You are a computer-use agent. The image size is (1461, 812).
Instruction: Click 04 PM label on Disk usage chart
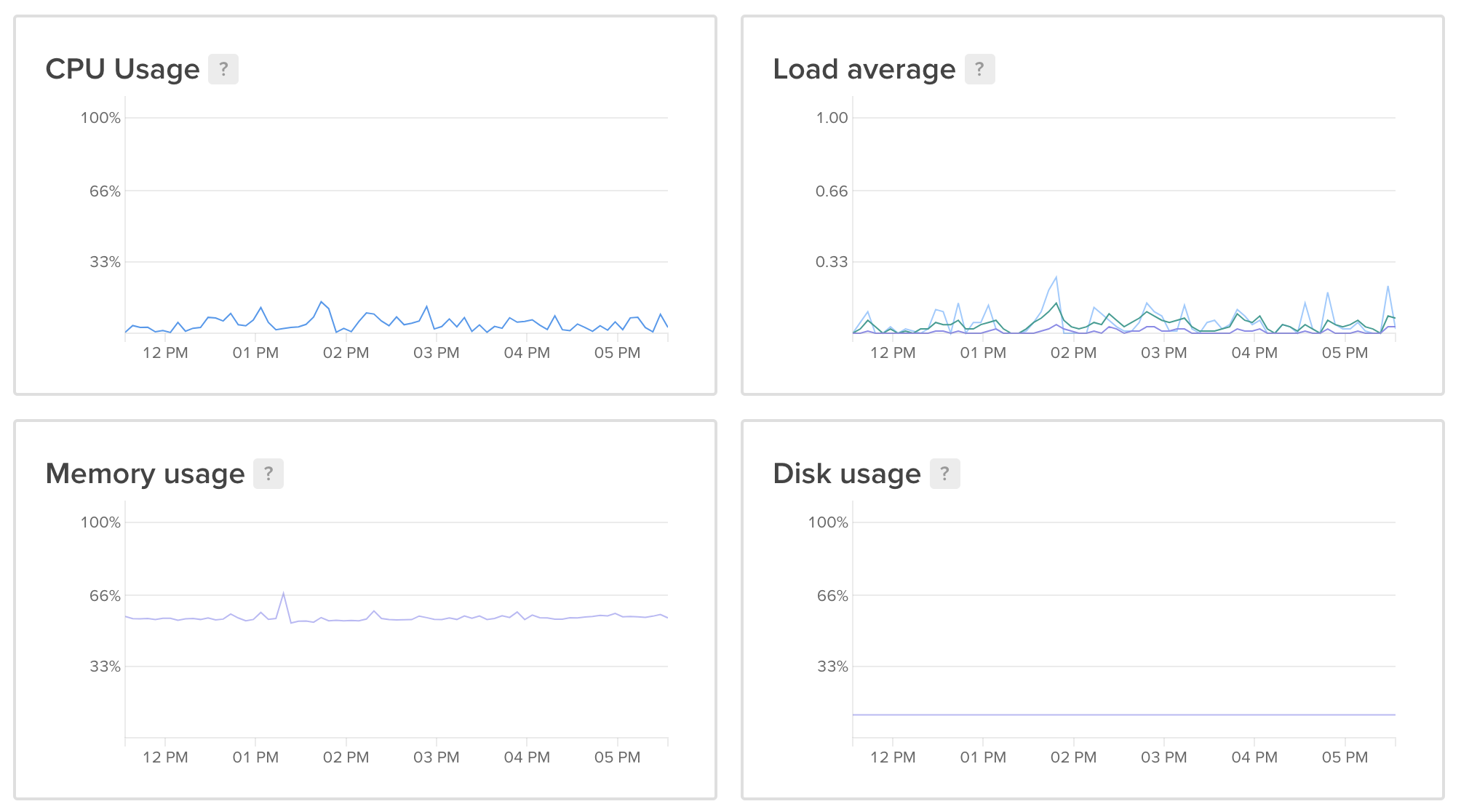coord(1254,757)
